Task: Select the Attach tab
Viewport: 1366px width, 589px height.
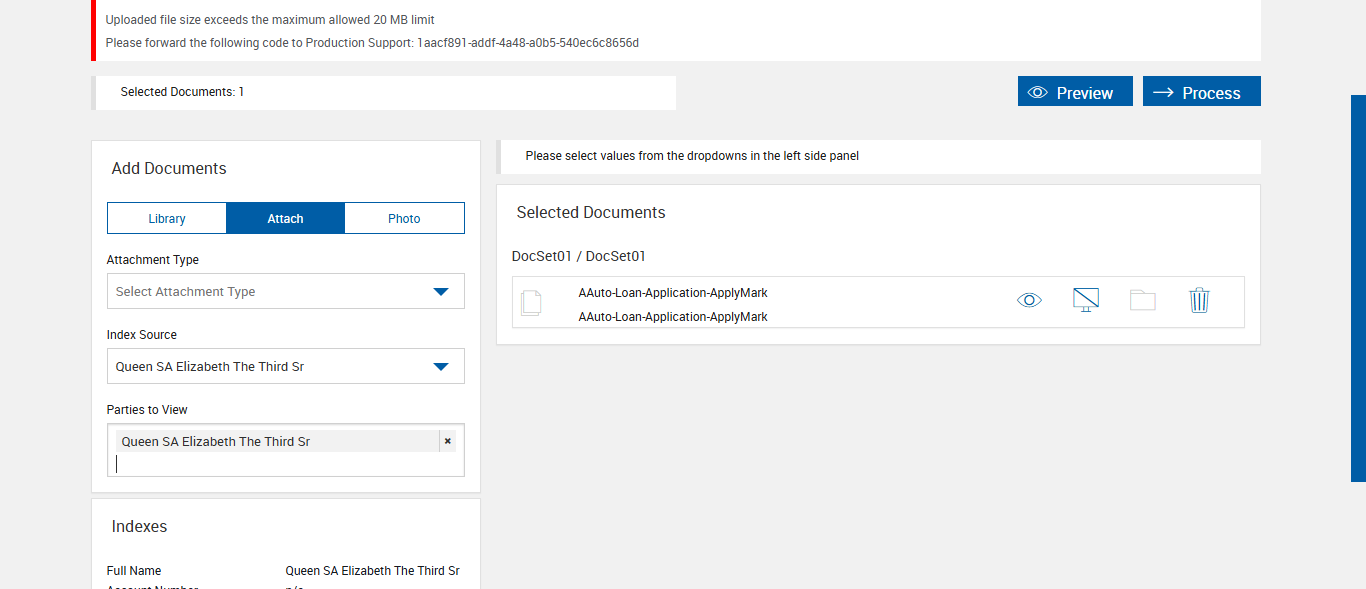Action: 285,218
